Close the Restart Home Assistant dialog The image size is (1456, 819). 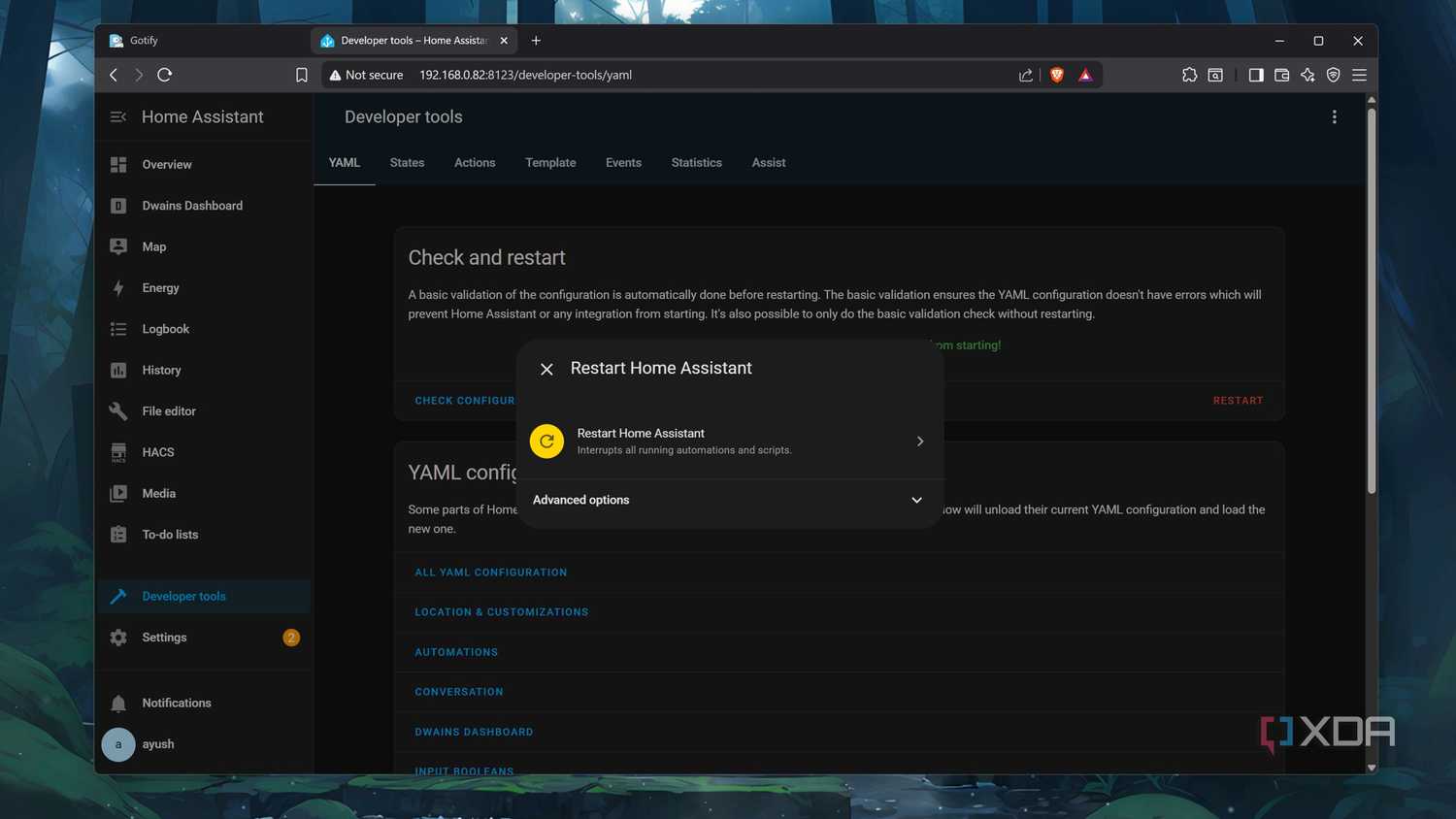(546, 369)
